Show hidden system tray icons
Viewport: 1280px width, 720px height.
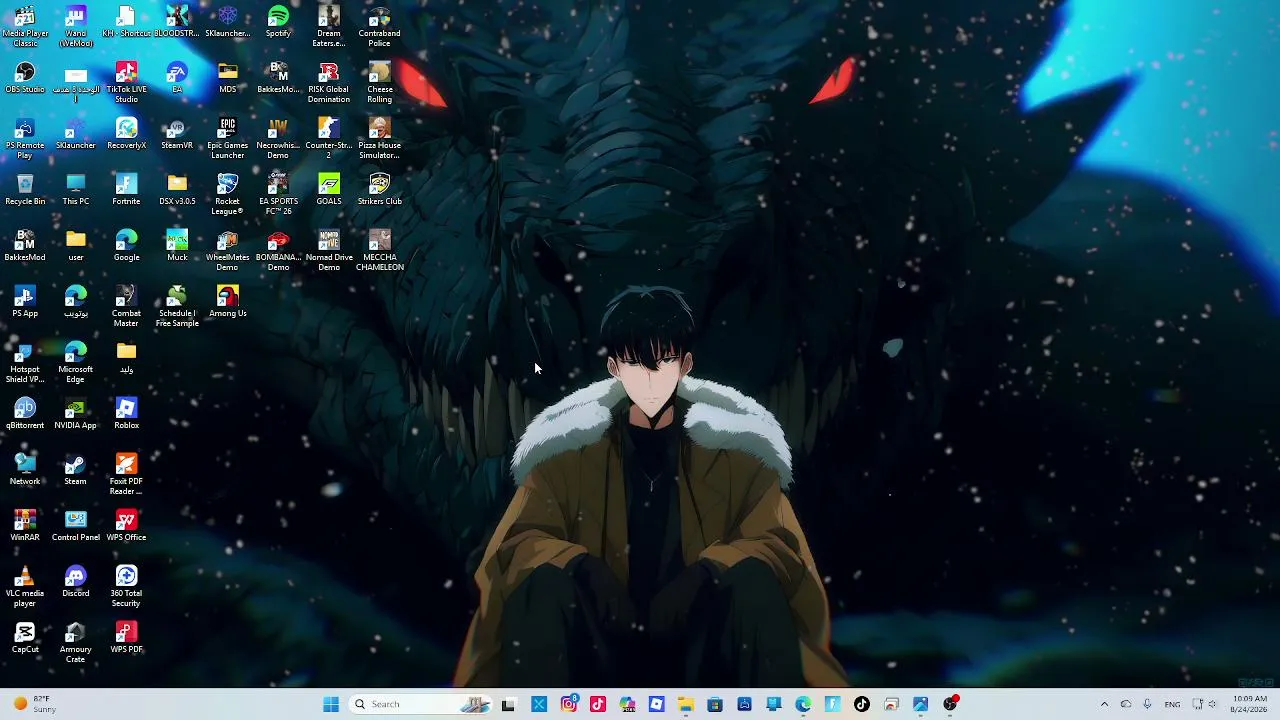1104,704
